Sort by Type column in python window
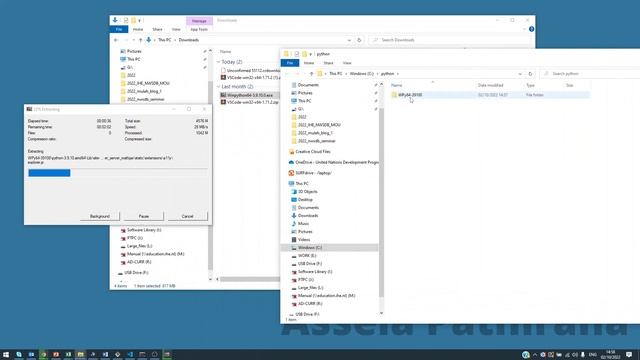The height and width of the screenshot is (360, 640). (530, 85)
